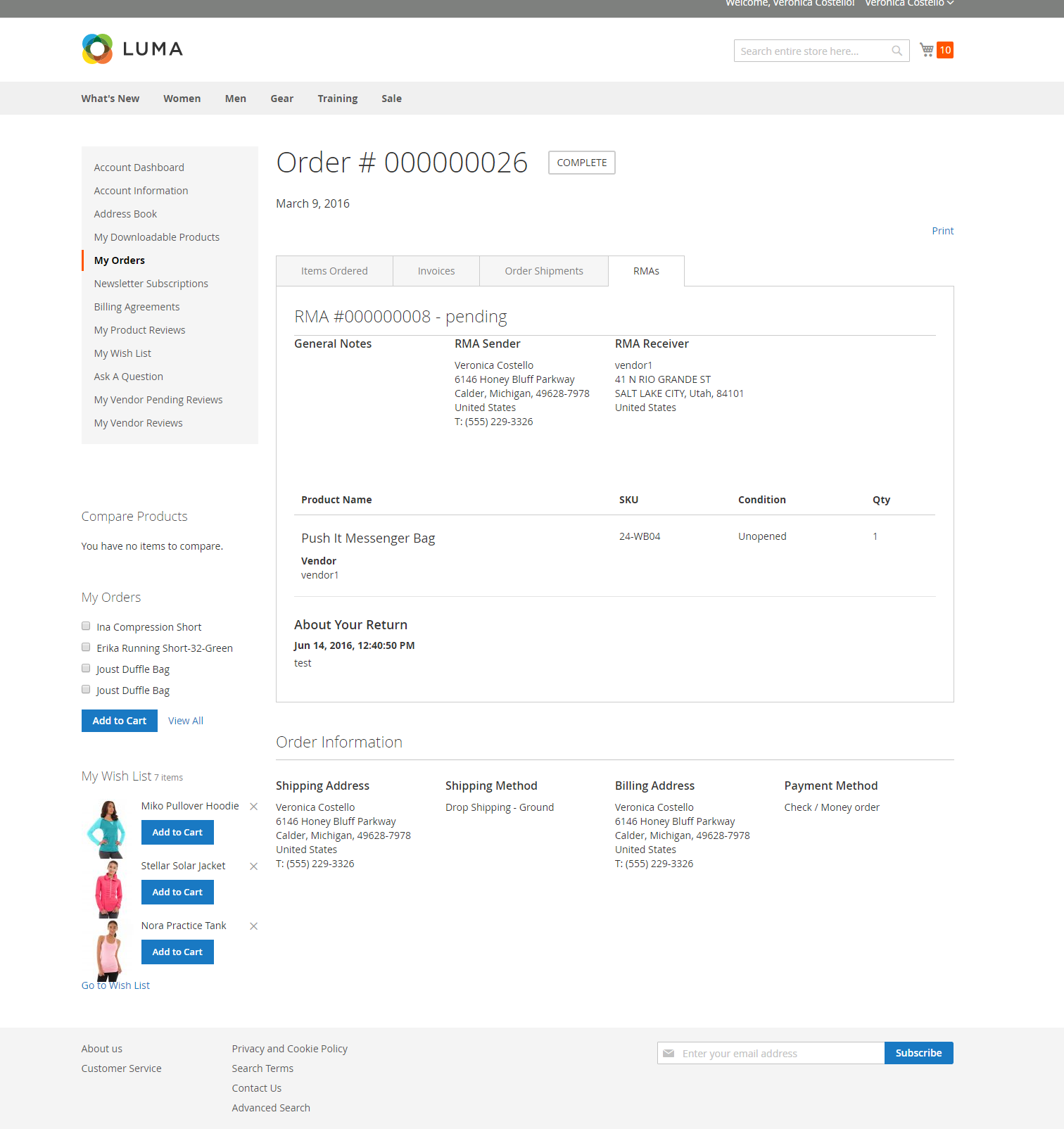Viewport: 1064px width, 1129px height.
Task: Open the Miko Pullover Hoodie link
Action: coord(190,806)
